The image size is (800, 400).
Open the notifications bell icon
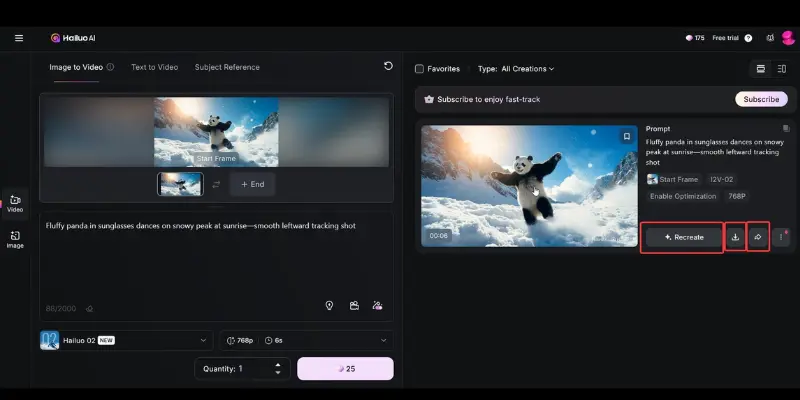tap(770, 38)
